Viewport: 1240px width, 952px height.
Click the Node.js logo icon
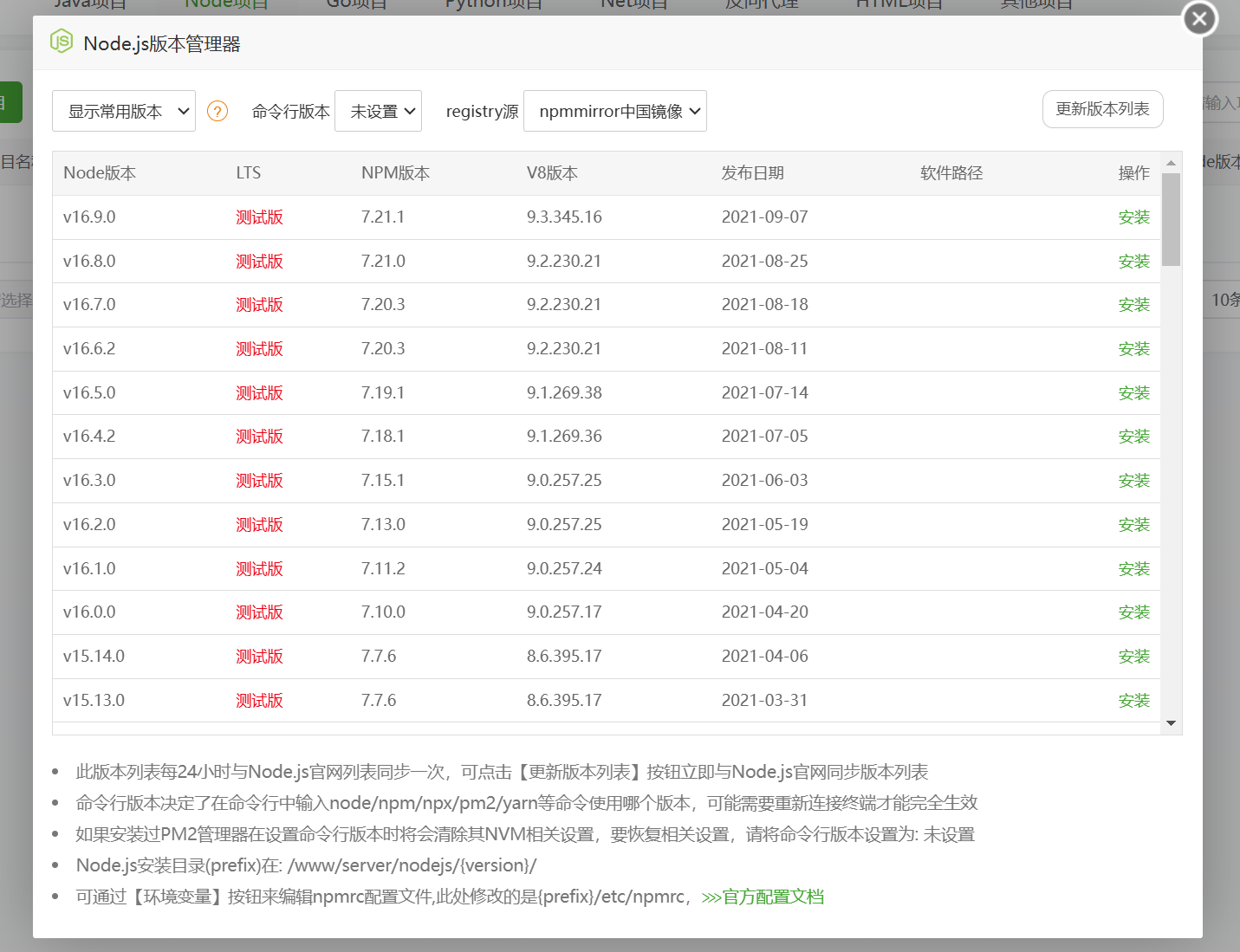(x=62, y=41)
